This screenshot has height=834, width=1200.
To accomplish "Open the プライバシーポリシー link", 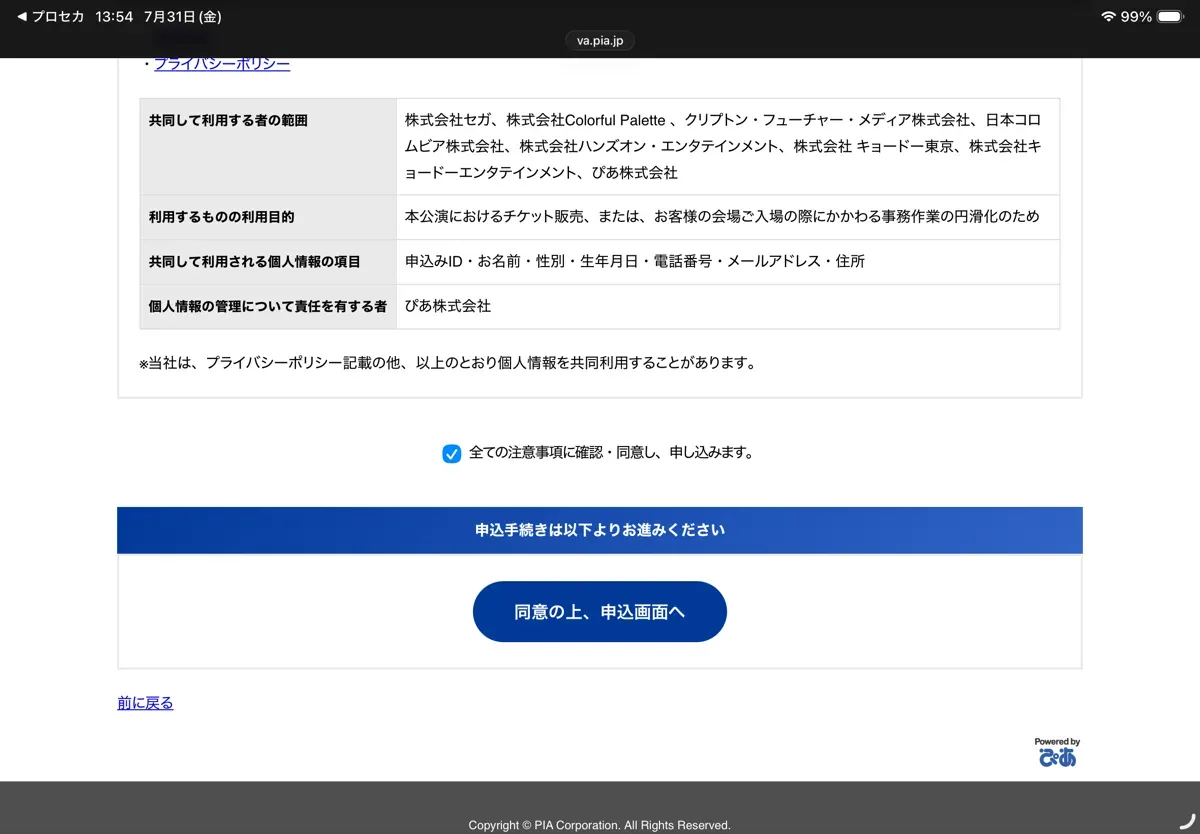I will pos(222,64).
